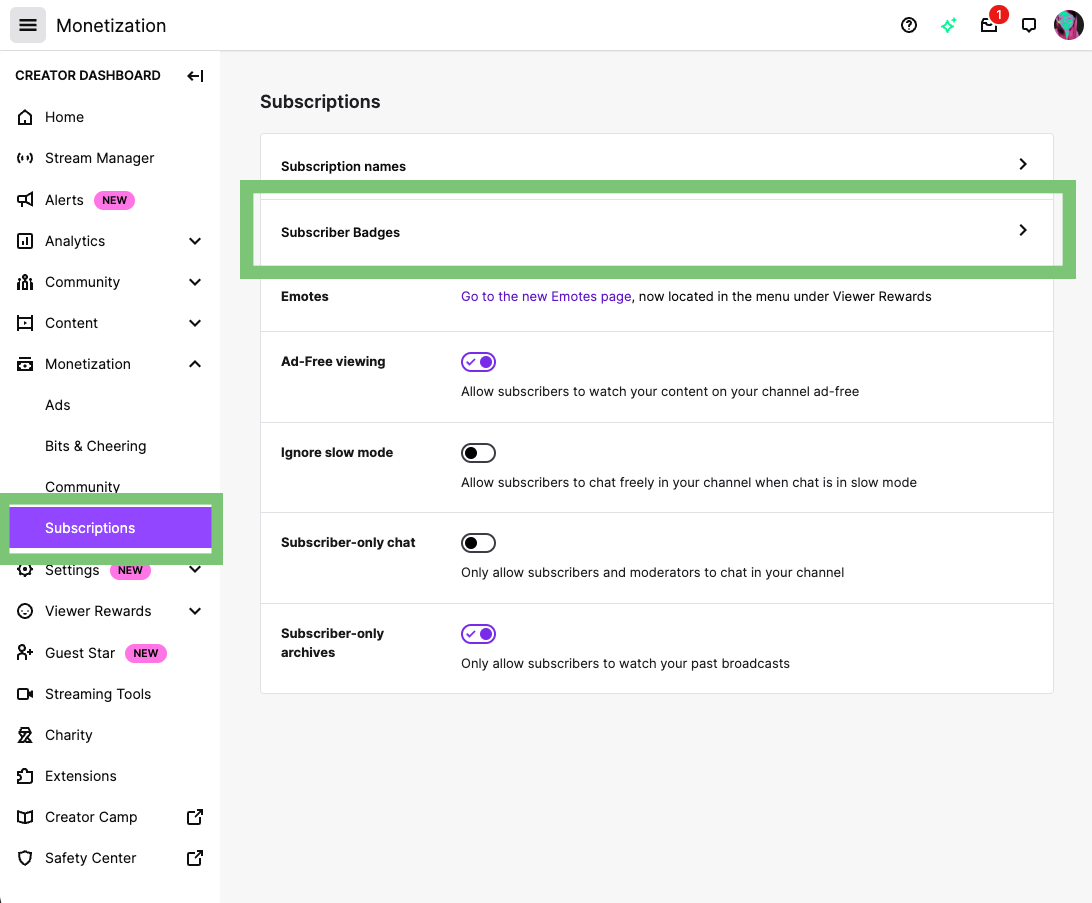Expand the Settings section chevron
The image size is (1092, 903).
click(x=195, y=570)
